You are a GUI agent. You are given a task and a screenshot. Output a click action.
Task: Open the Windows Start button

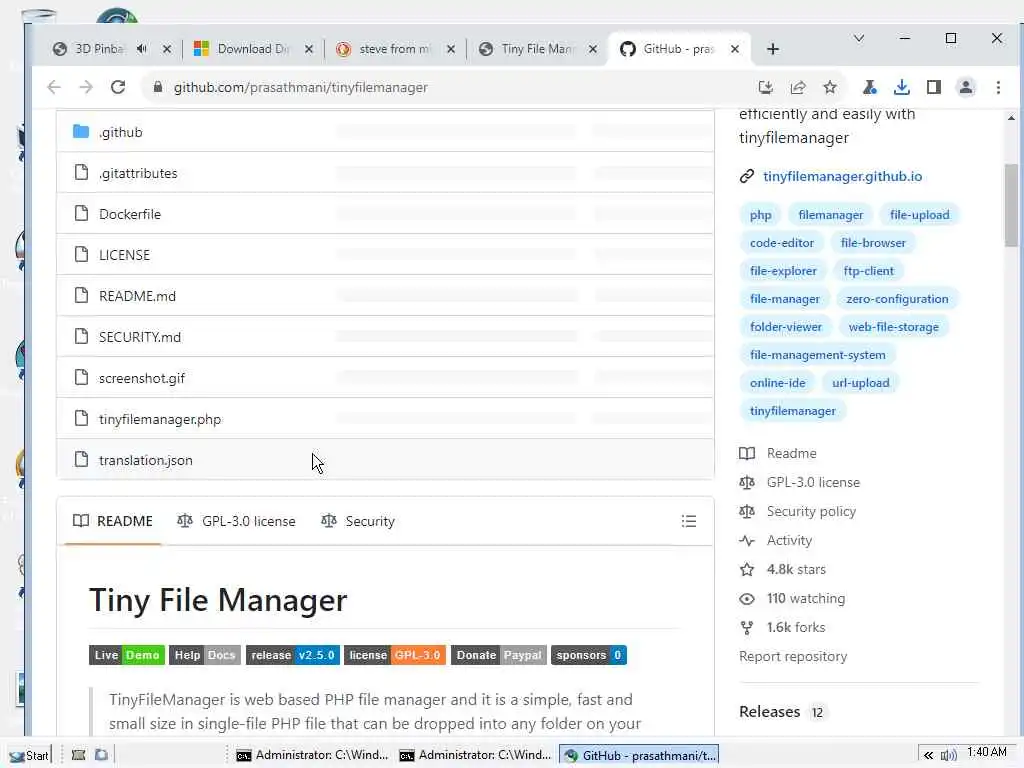tap(29, 756)
